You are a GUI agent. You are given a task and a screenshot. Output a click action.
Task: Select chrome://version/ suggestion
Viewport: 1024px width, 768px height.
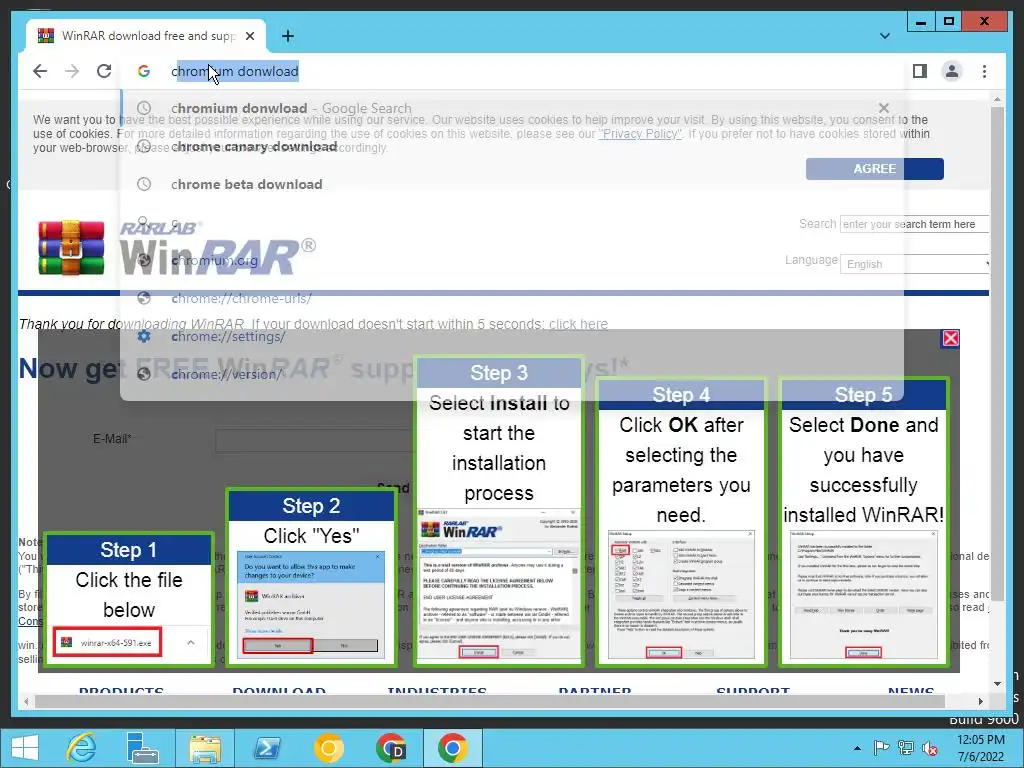(511, 374)
